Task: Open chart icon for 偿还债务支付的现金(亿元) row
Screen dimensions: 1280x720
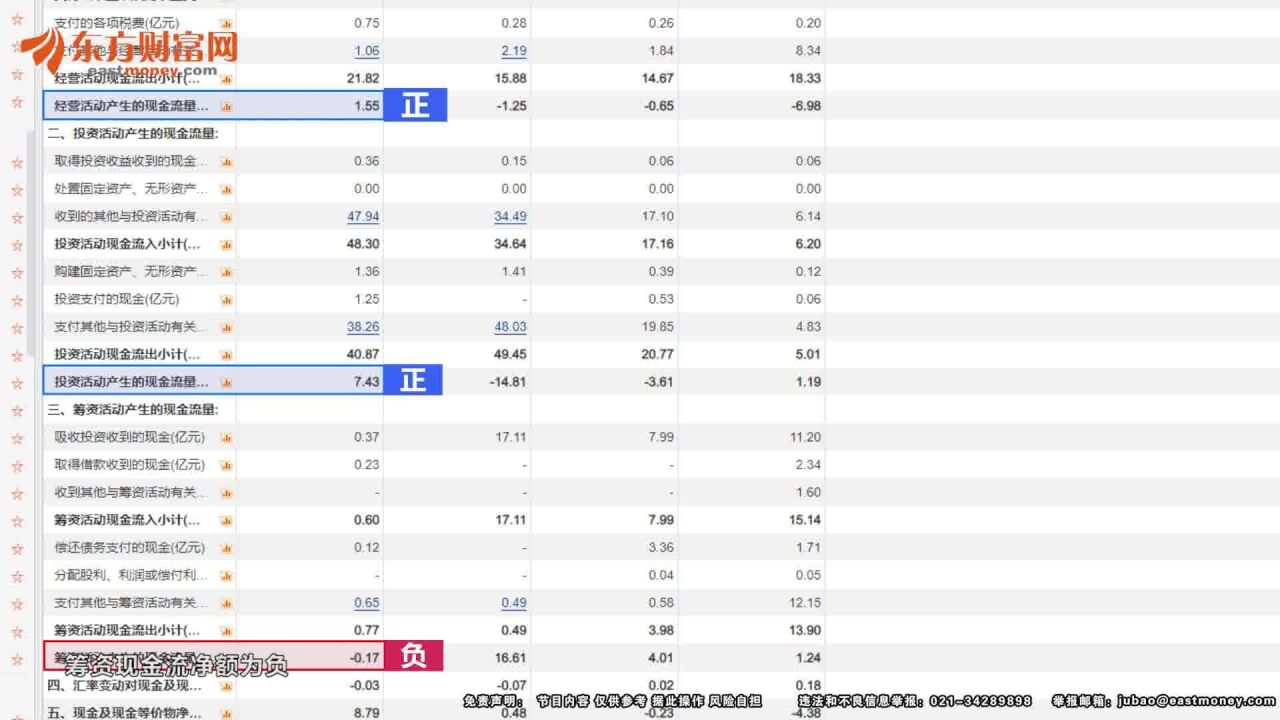Action: 226,548
